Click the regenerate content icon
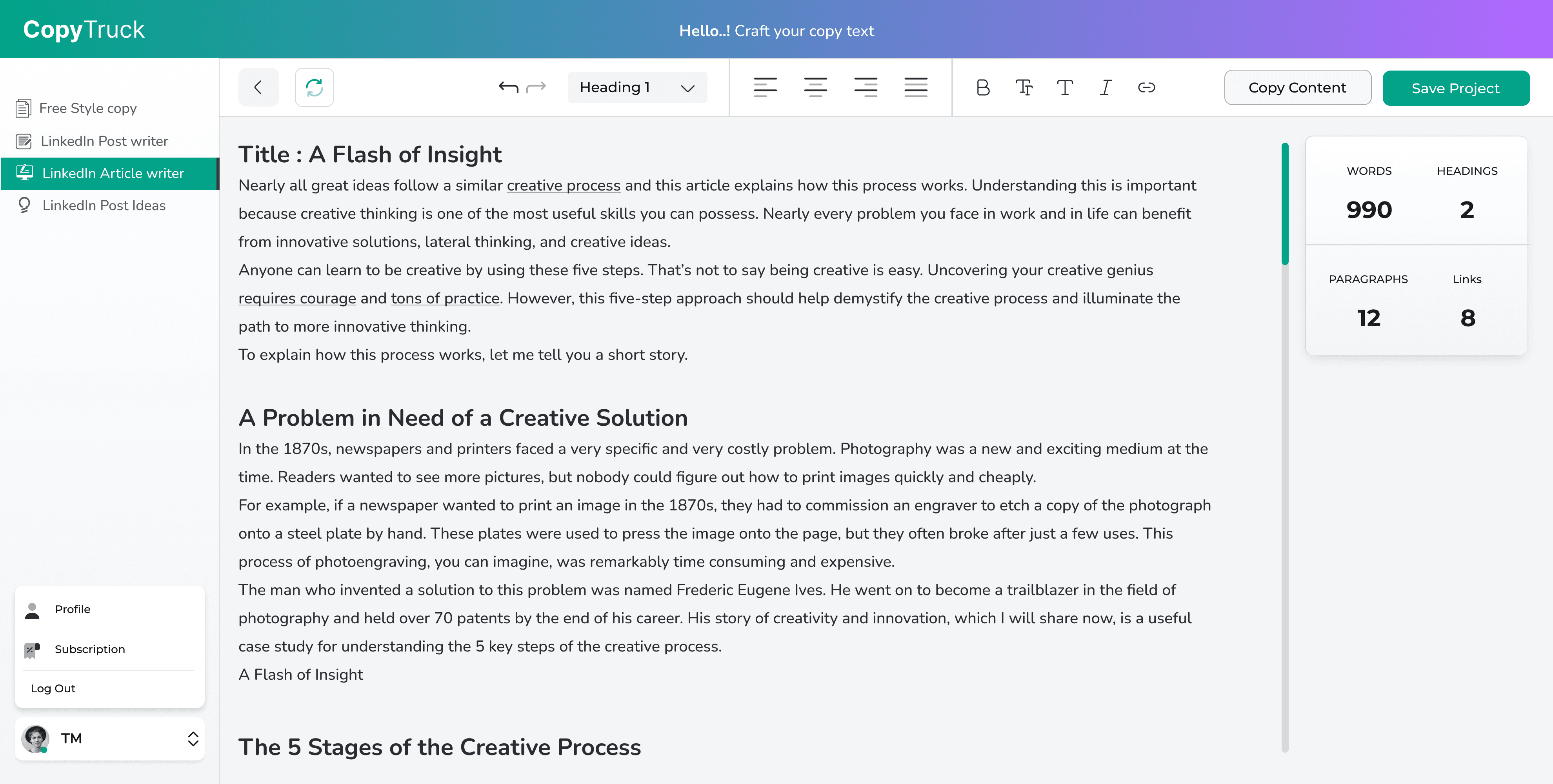Viewport: 1553px width, 784px height. [x=313, y=87]
